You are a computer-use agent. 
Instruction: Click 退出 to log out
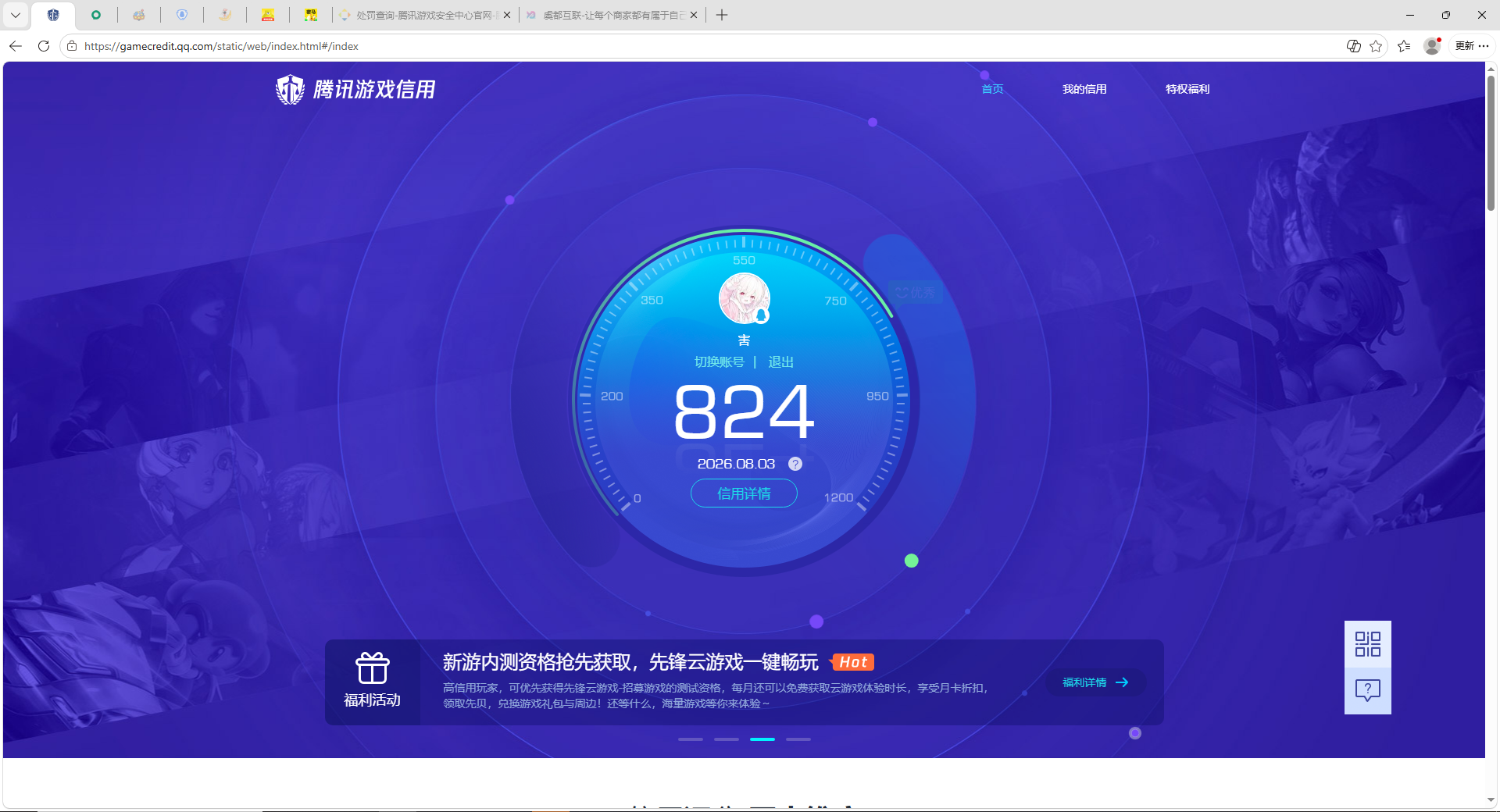[x=780, y=361]
